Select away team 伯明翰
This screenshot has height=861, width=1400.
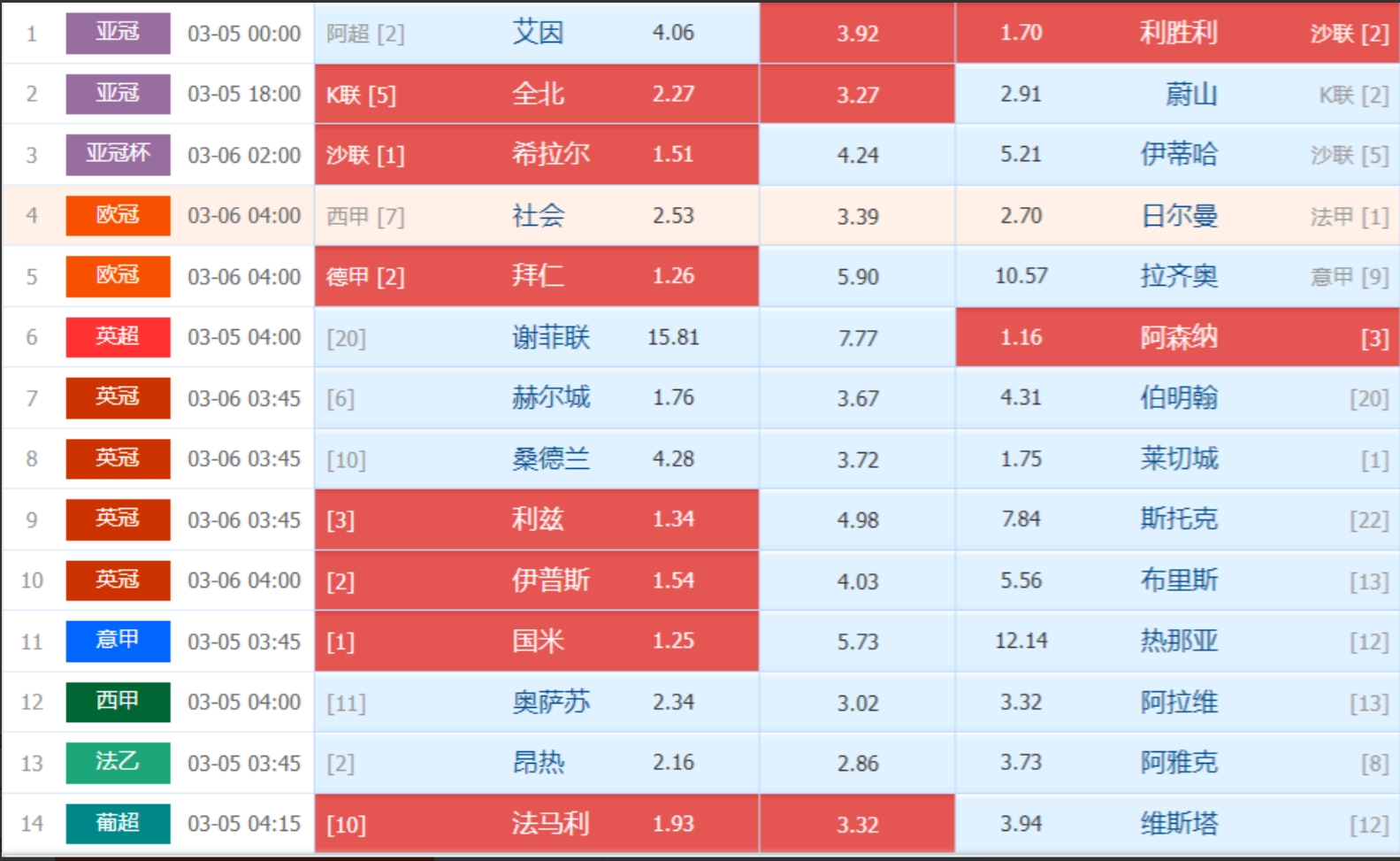[1178, 397]
